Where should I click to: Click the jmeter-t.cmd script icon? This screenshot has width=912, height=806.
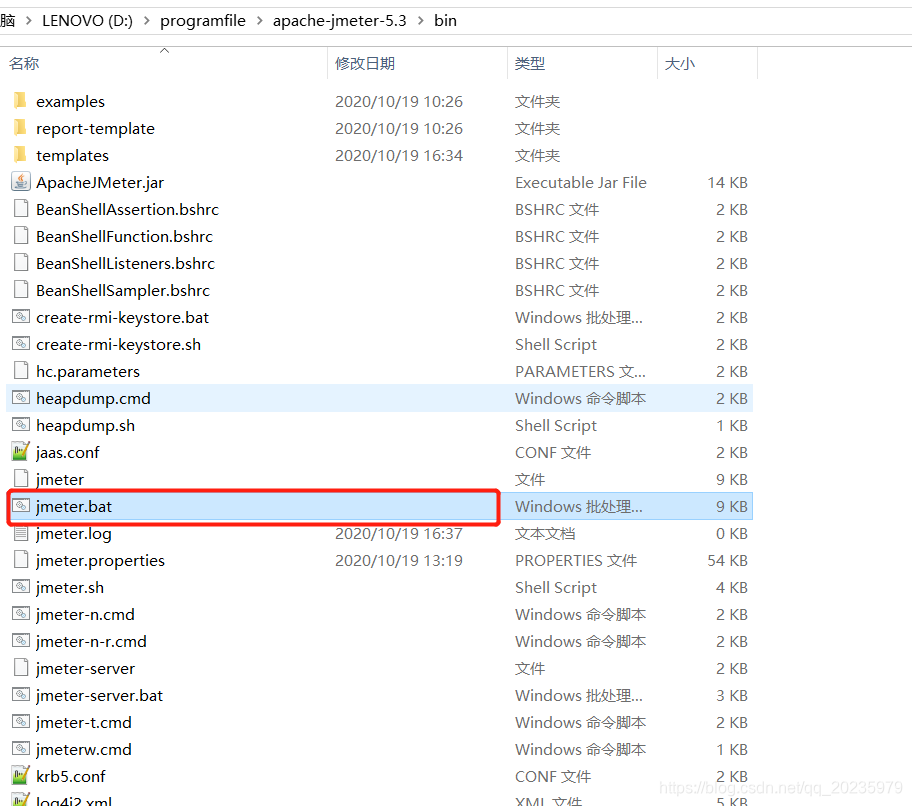click(x=21, y=722)
